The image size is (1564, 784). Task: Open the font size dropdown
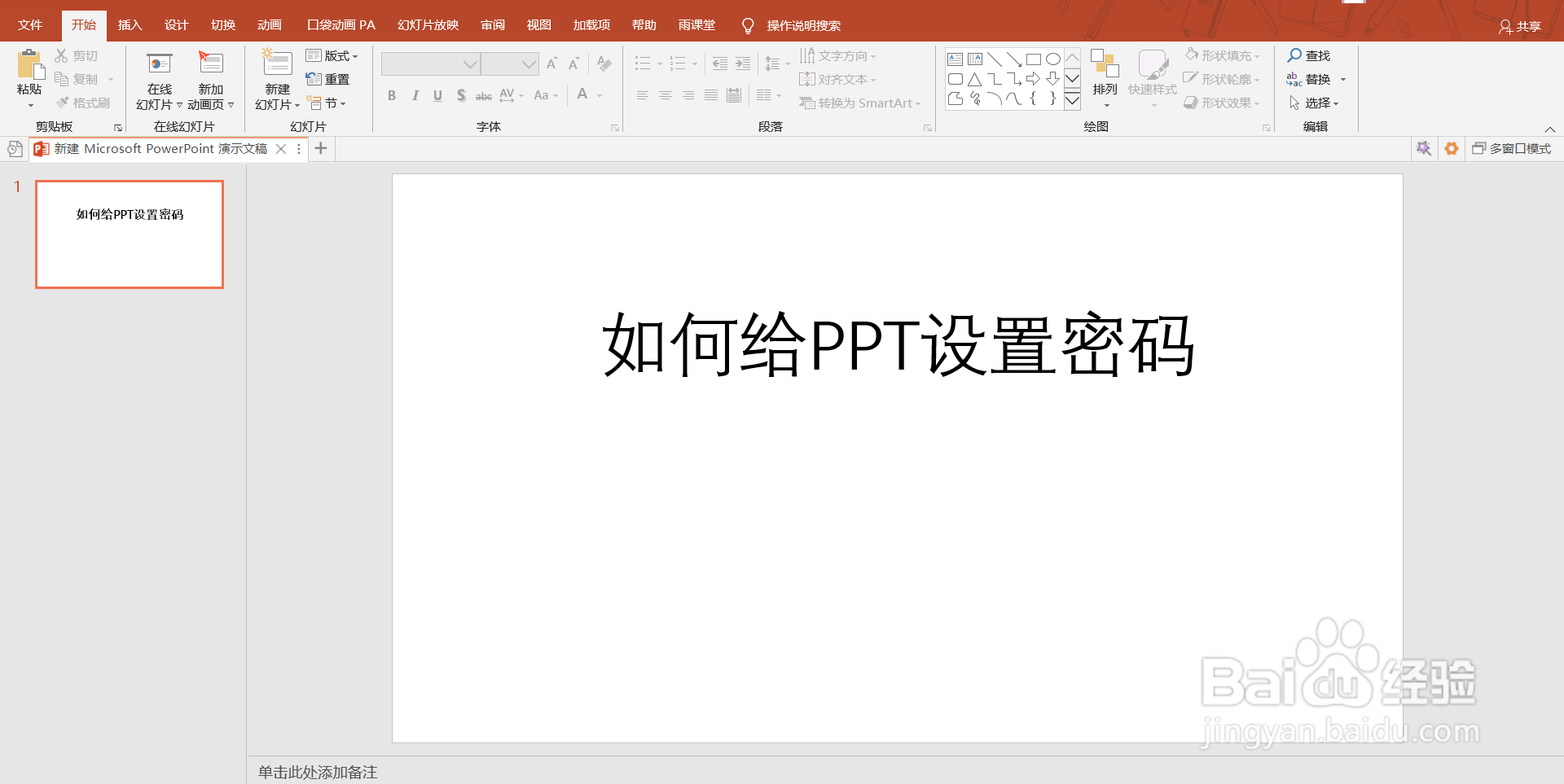click(526, 64)
